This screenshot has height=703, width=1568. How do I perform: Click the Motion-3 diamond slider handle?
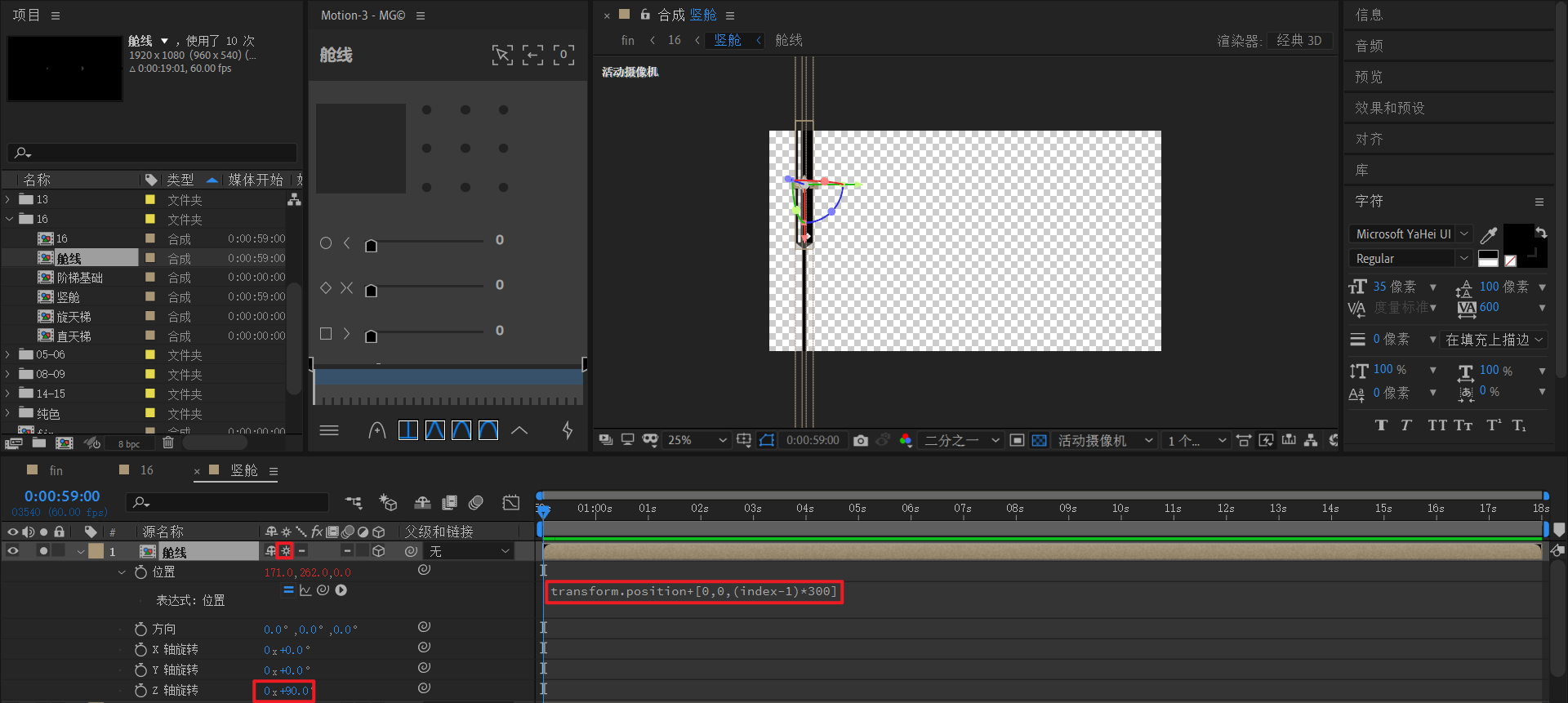point(371,291)
